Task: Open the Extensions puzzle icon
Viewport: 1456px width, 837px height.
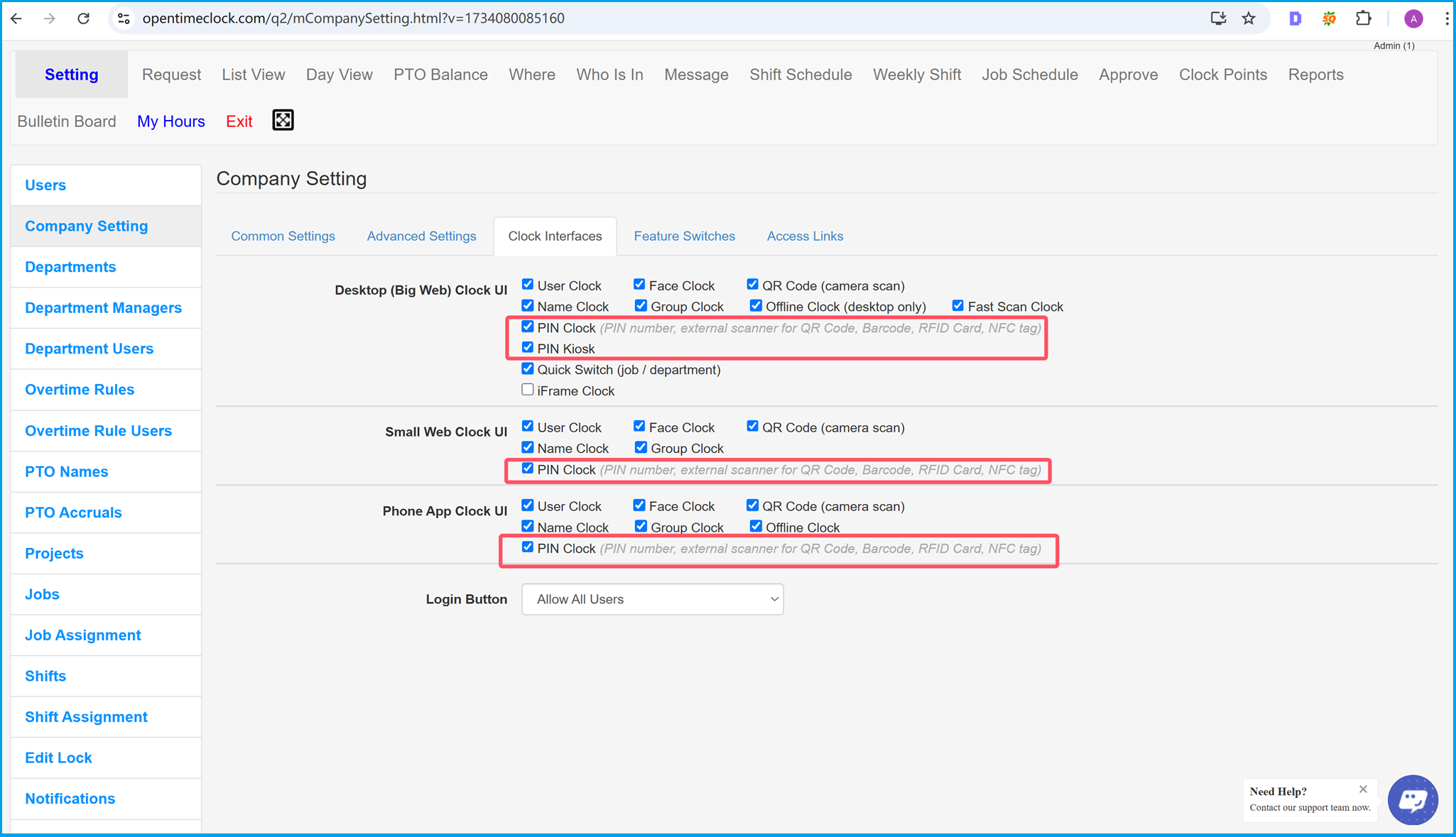Action: [1363, 18]
